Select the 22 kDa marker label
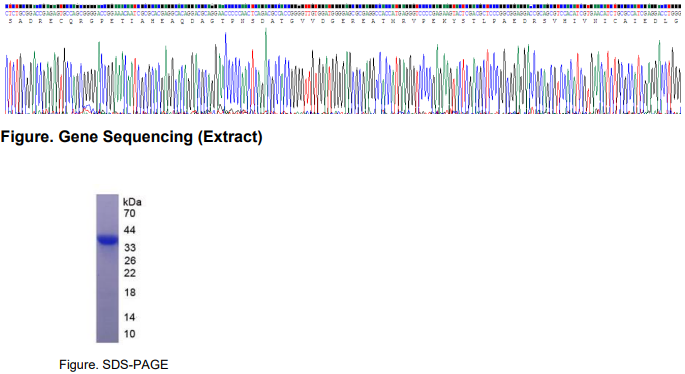 pyautogui.click(x=130, y=274)
